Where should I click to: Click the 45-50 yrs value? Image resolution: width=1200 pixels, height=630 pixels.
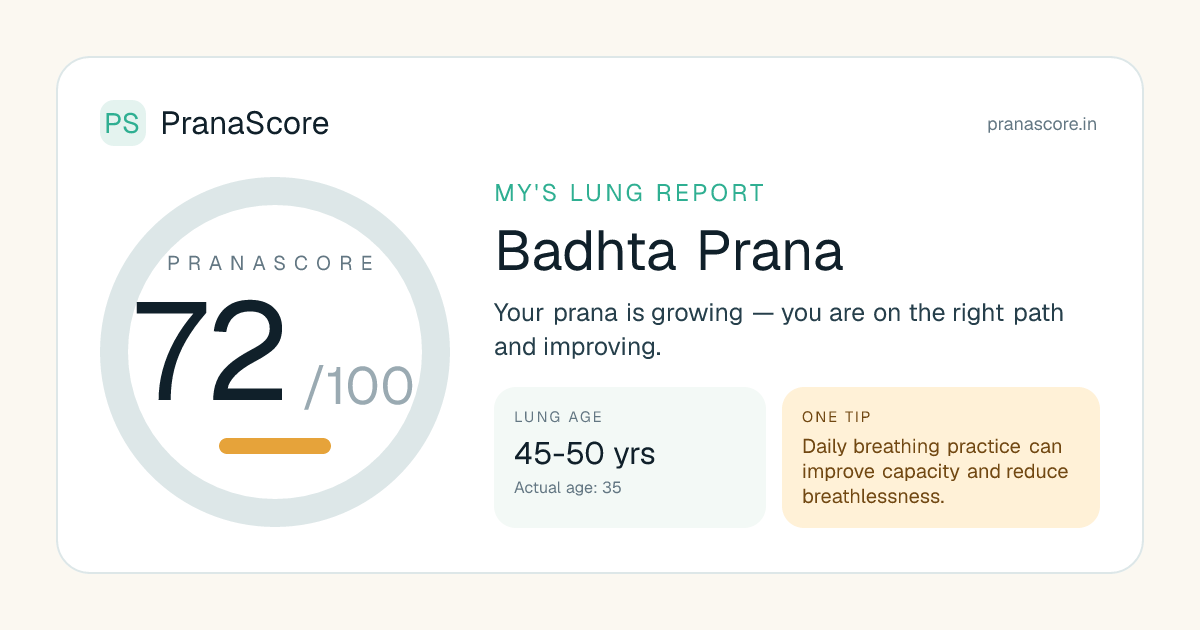584,454
